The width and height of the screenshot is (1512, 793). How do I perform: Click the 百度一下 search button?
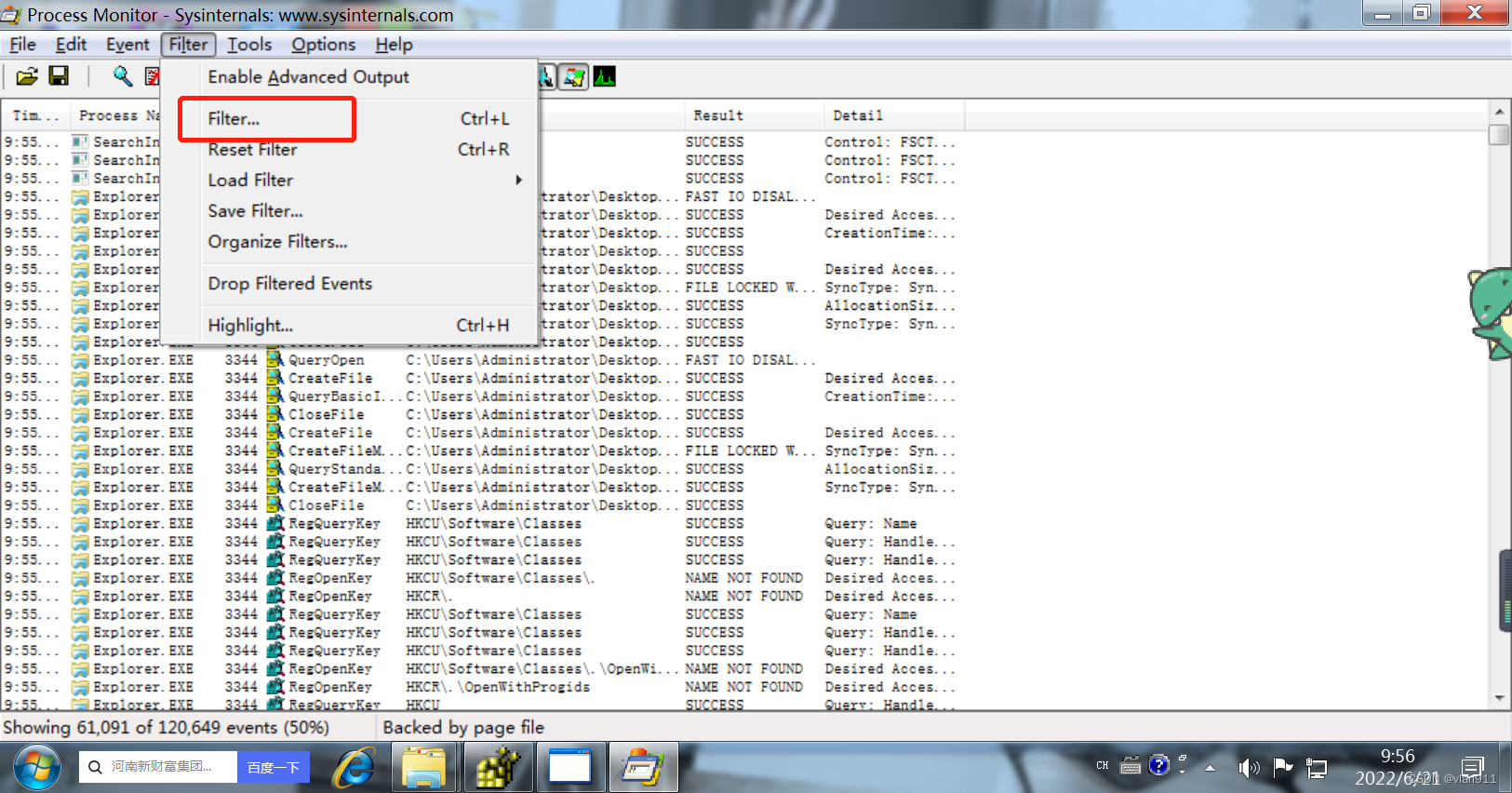point(274,768)
